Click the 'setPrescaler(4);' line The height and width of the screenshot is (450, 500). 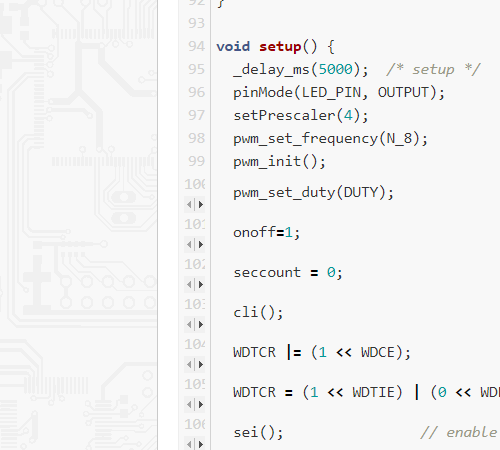tap(301, 116)
